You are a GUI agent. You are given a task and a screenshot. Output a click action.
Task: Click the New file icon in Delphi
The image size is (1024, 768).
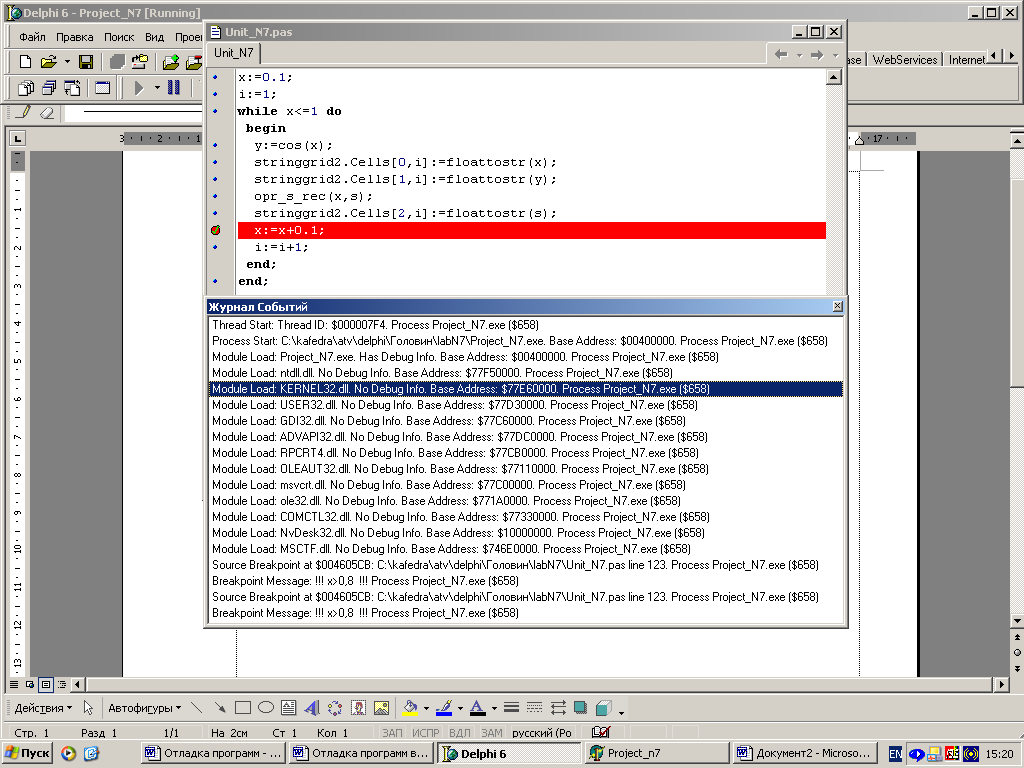pyautogui.click(x=25, y=62)
